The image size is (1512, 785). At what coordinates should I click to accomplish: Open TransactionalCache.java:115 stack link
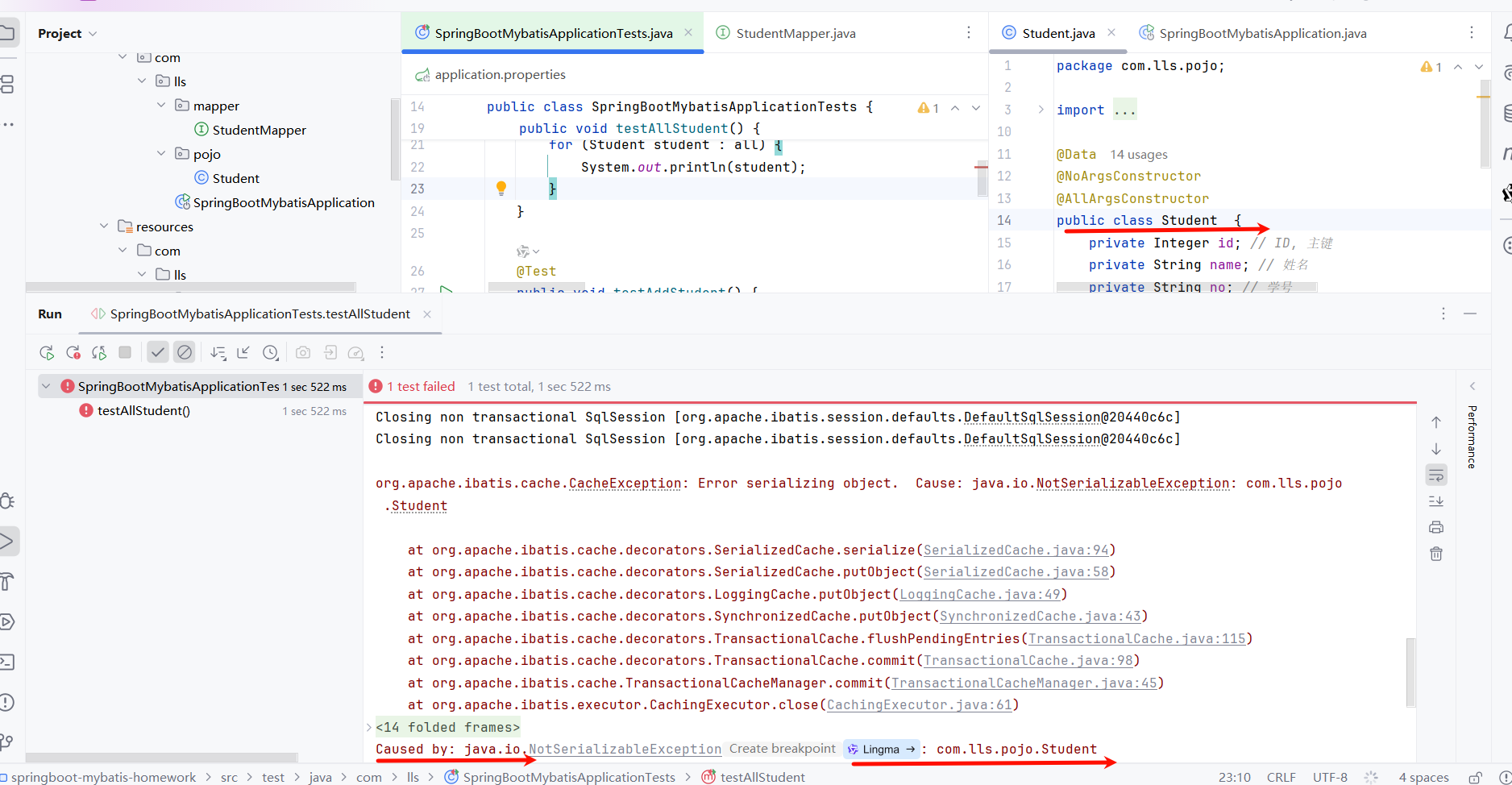click(x=1136, y=638)
